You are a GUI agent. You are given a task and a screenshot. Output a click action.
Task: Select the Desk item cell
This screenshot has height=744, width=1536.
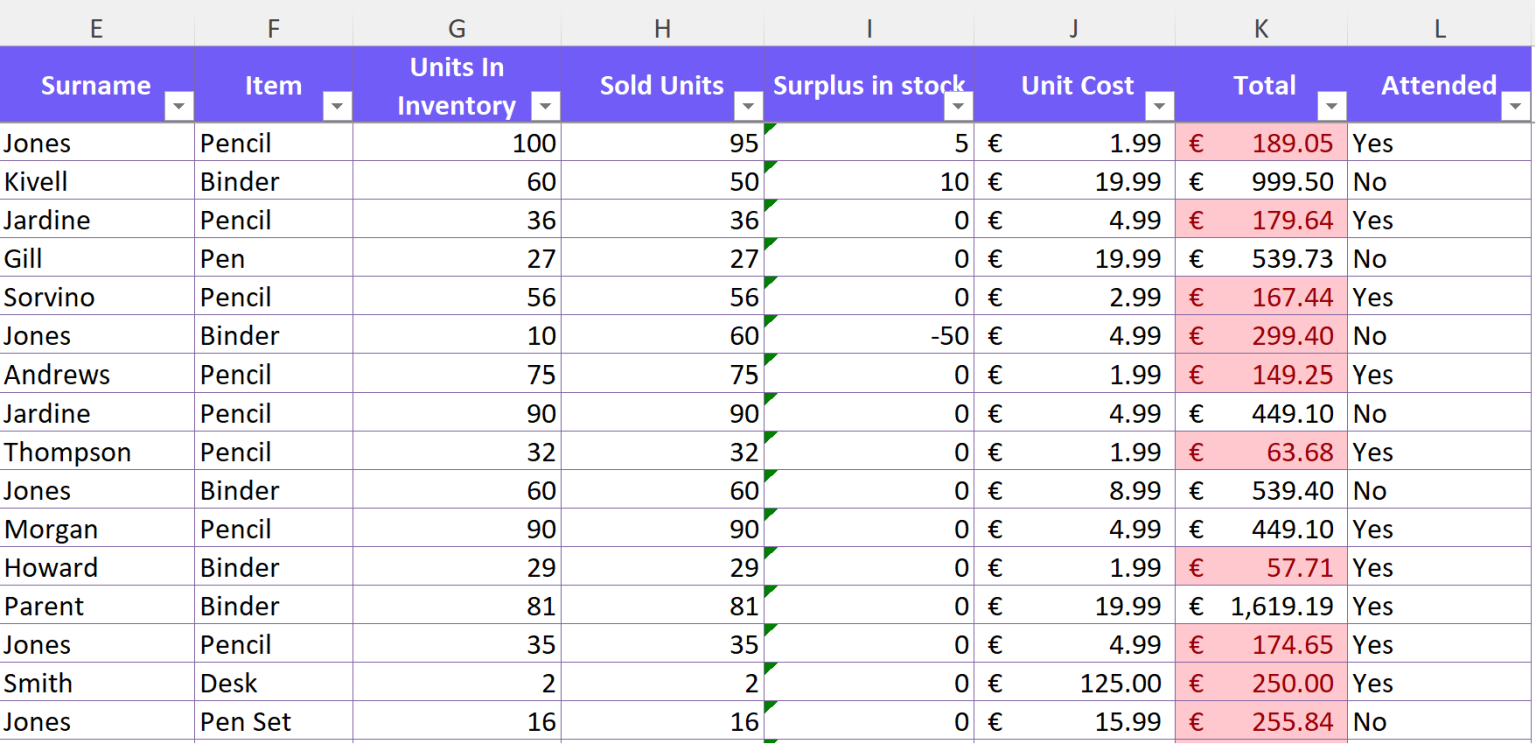272,684
